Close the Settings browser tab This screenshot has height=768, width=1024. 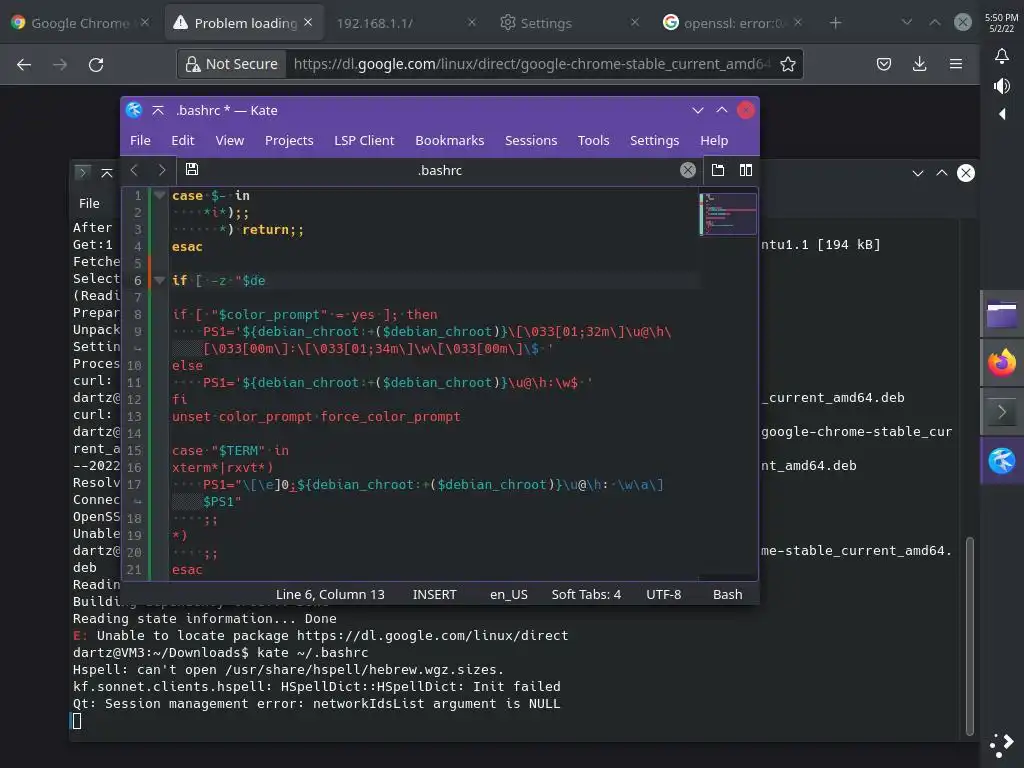(x=635, y=23)
